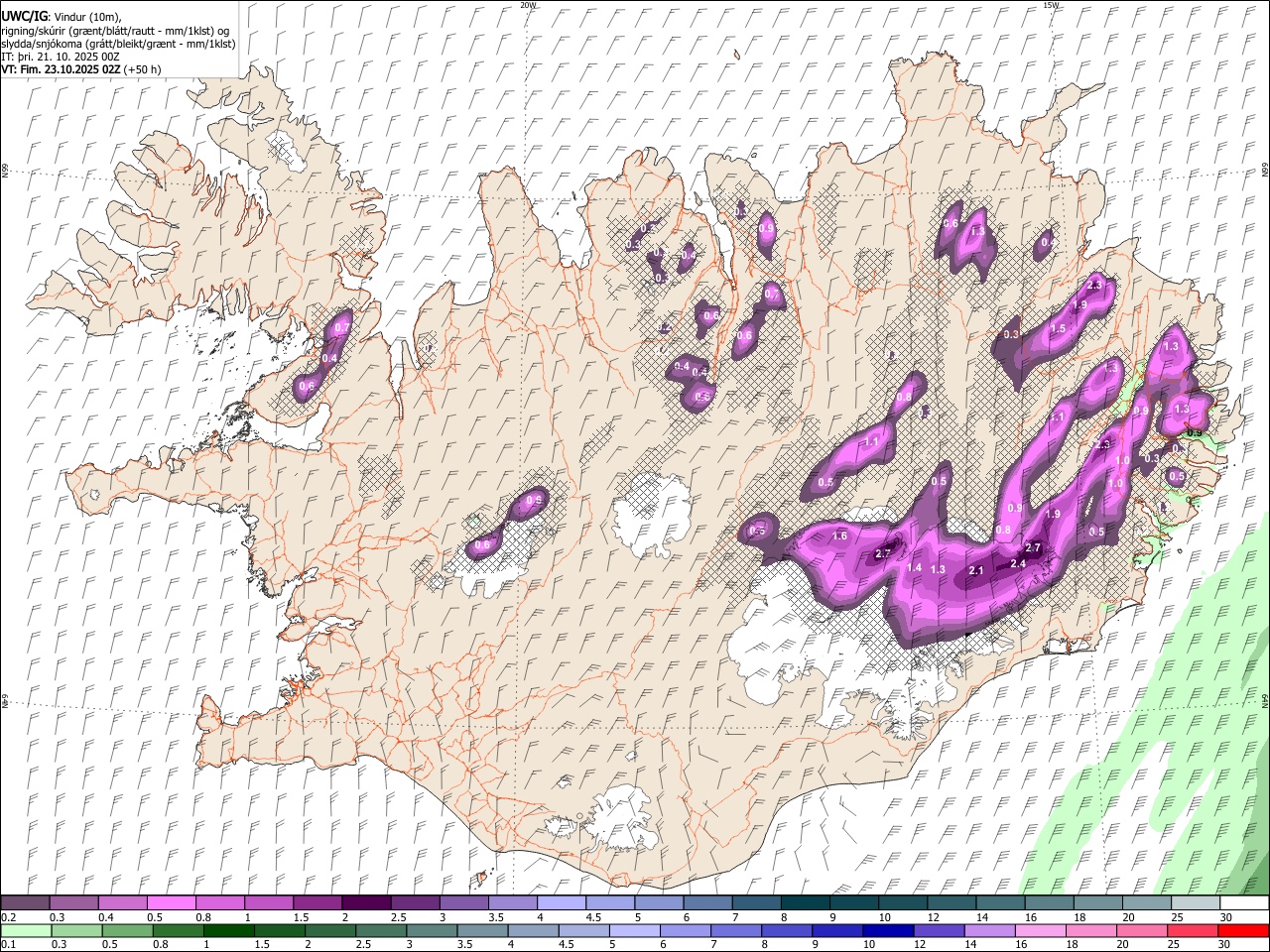Select the '64N' latitude label at right edge
The width and height of the screenshot is (1270, 952).
click(1265, 699)
